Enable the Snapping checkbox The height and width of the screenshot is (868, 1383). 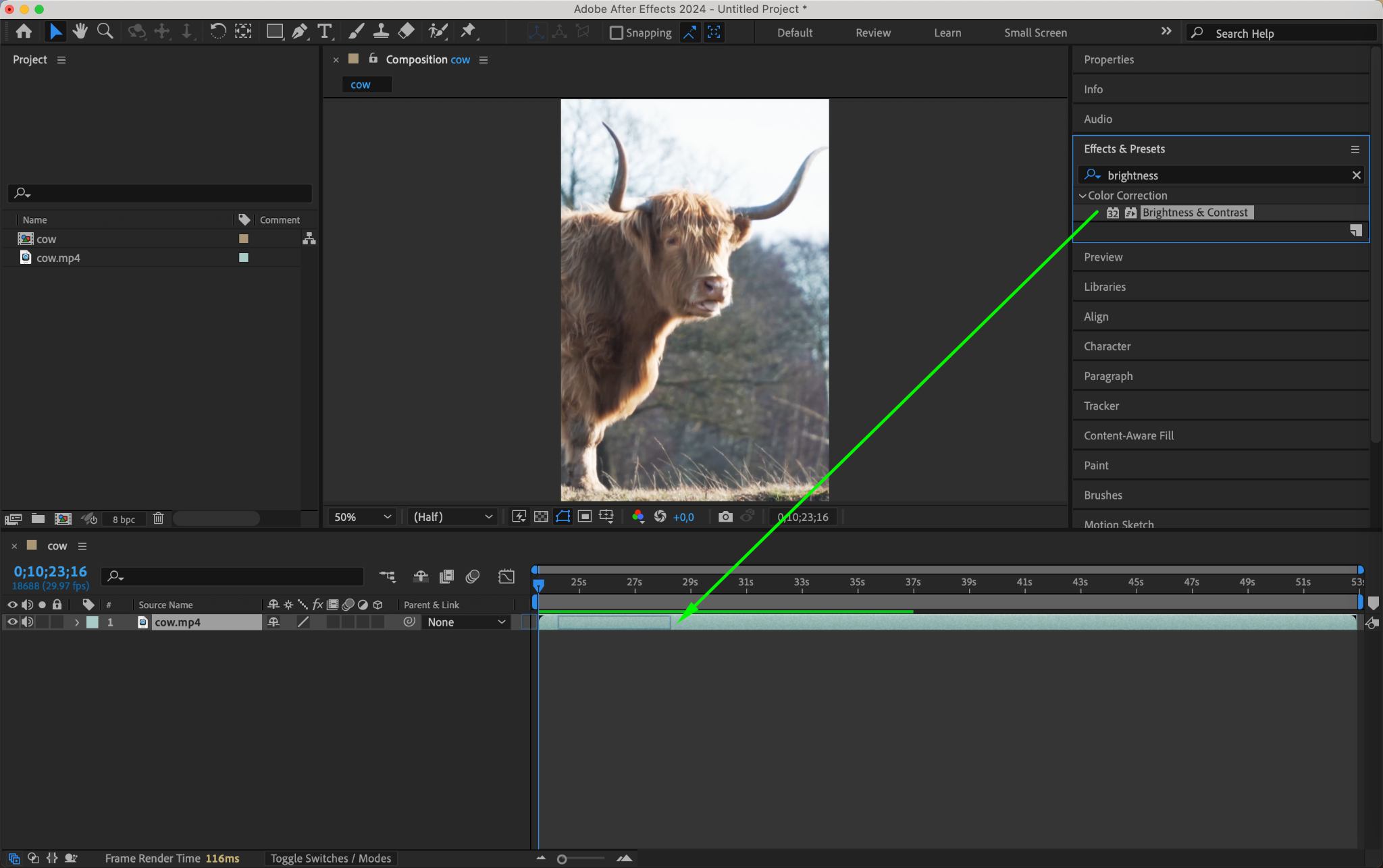tap(616, 32)
